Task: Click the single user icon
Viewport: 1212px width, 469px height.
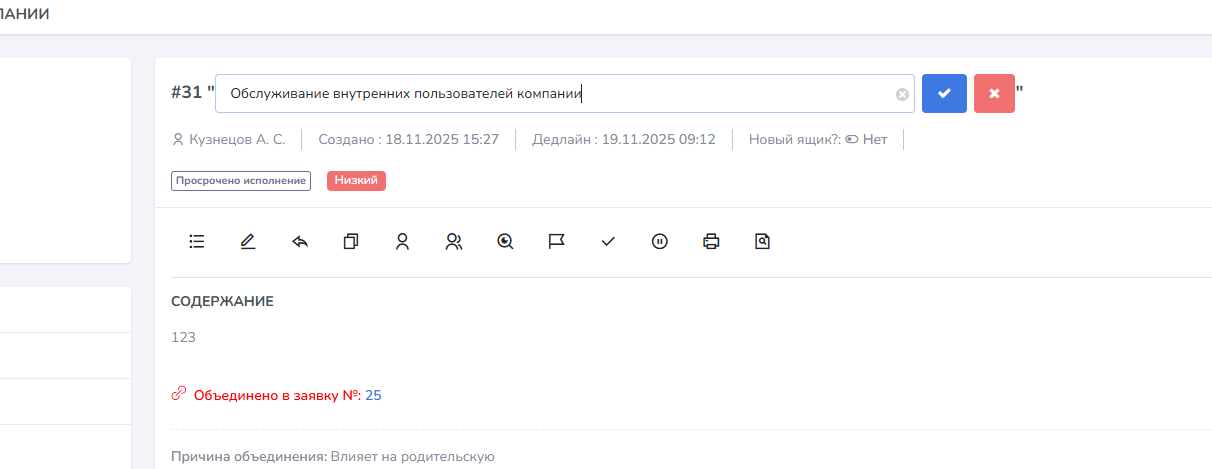Action: click(403, 241)
